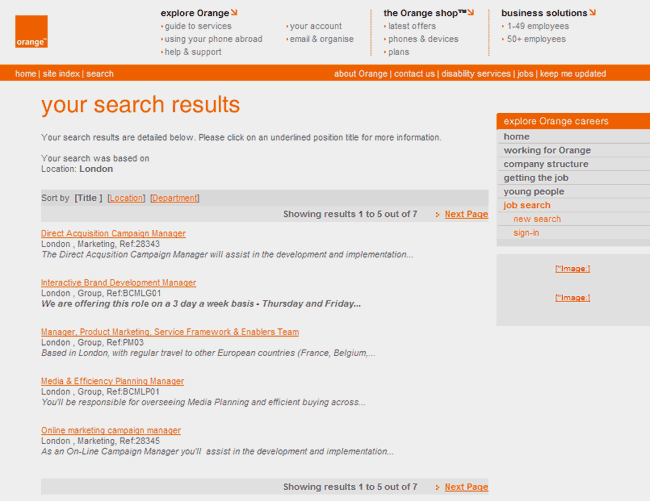The image size is (650, 501).
Task: Open explore Orange careers header
Action: coord(573,121)
